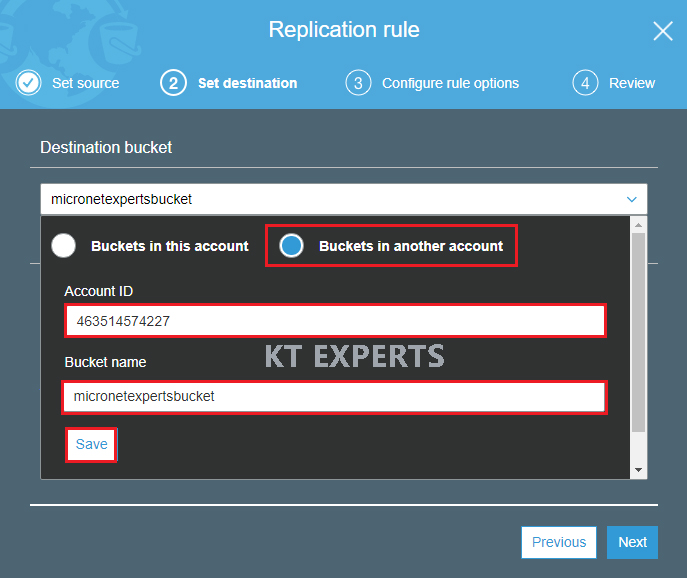Expand the destination bucket dropdown chevron

click(631, 199)
